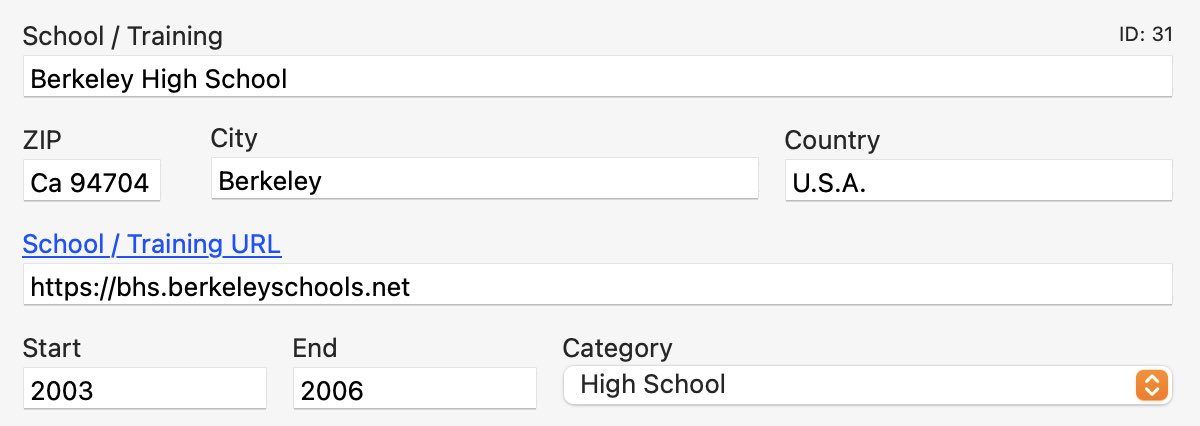Click the ID: 31 record label

tap(1145, 34)
